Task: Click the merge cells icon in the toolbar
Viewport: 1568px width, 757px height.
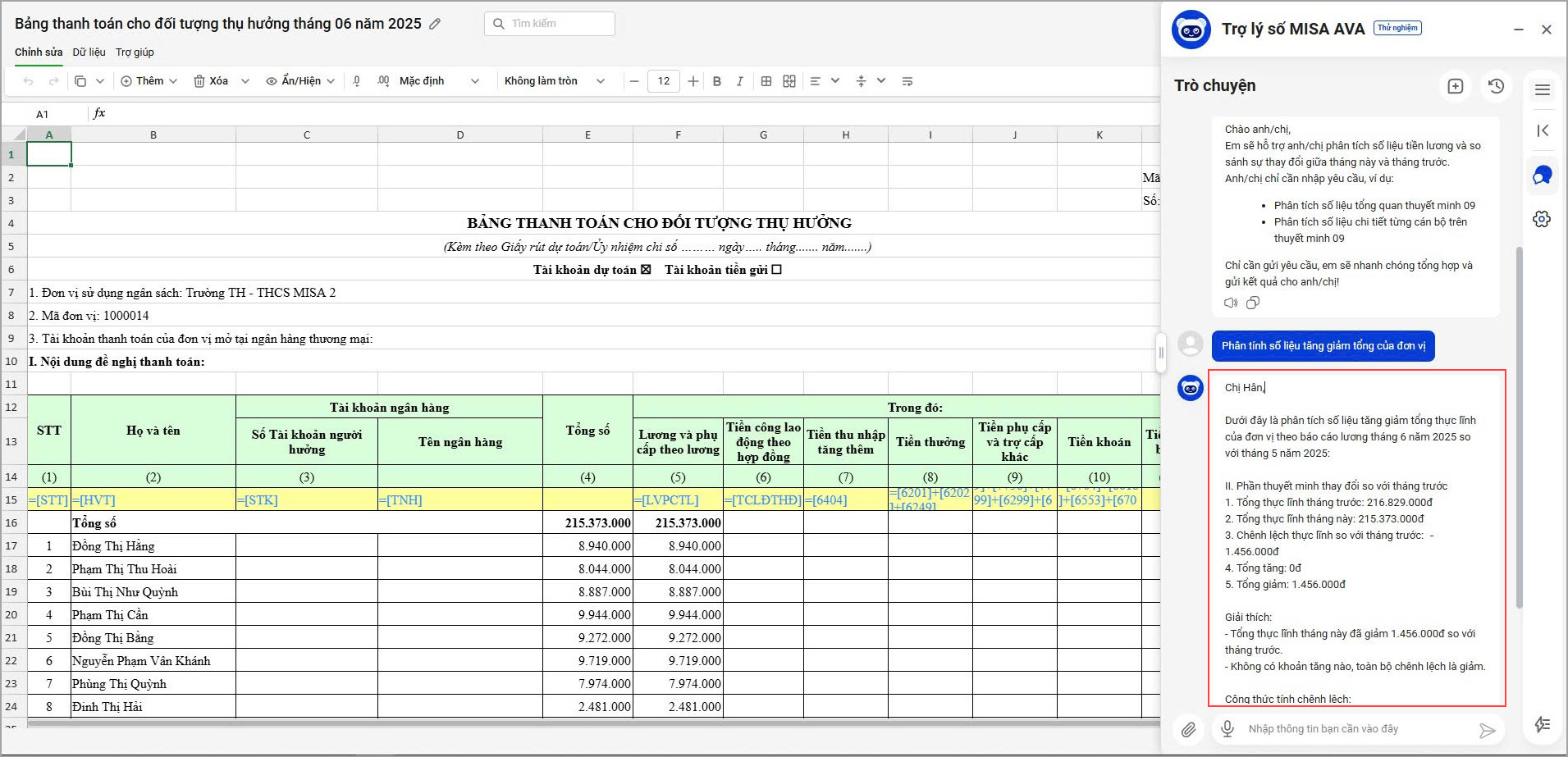Action: click(789, 81)
